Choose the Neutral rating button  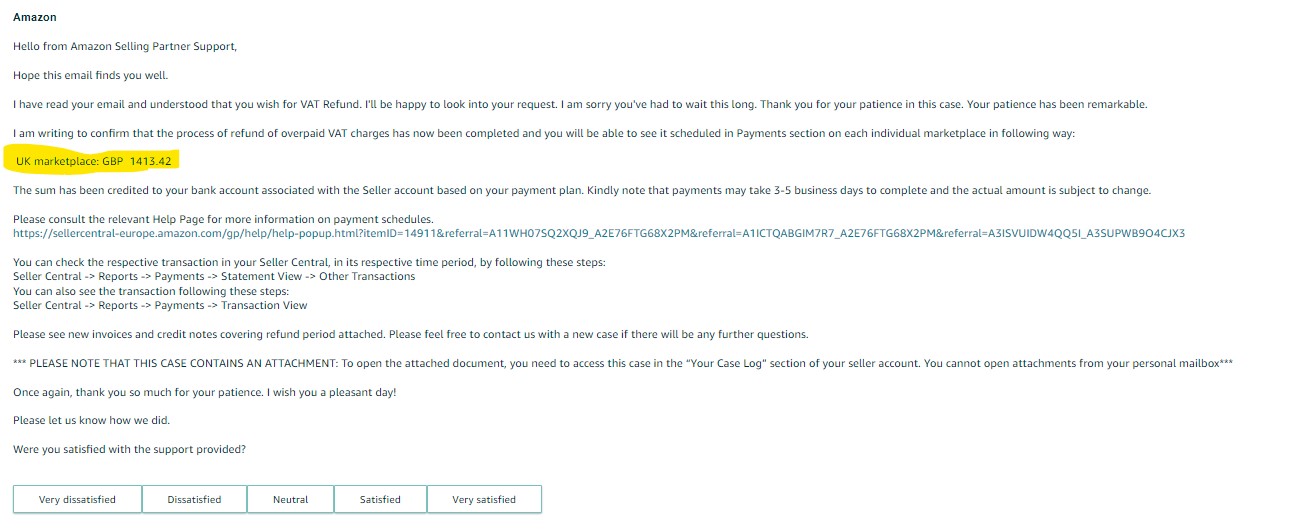point(290,499)
